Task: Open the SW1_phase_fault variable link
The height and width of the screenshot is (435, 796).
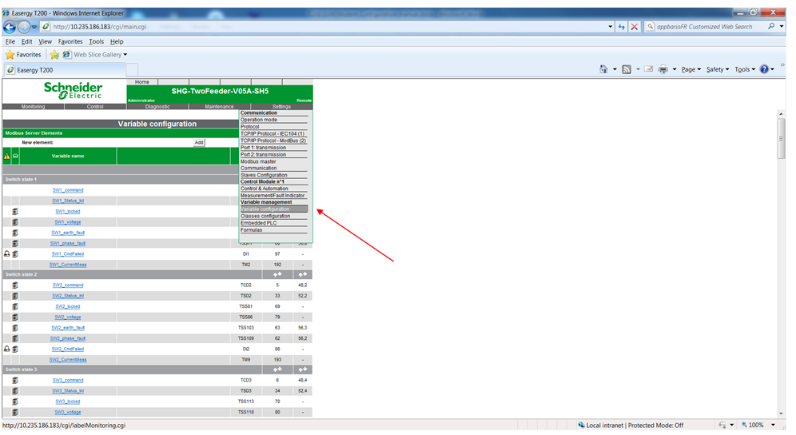Action: (x=68, y=244)
